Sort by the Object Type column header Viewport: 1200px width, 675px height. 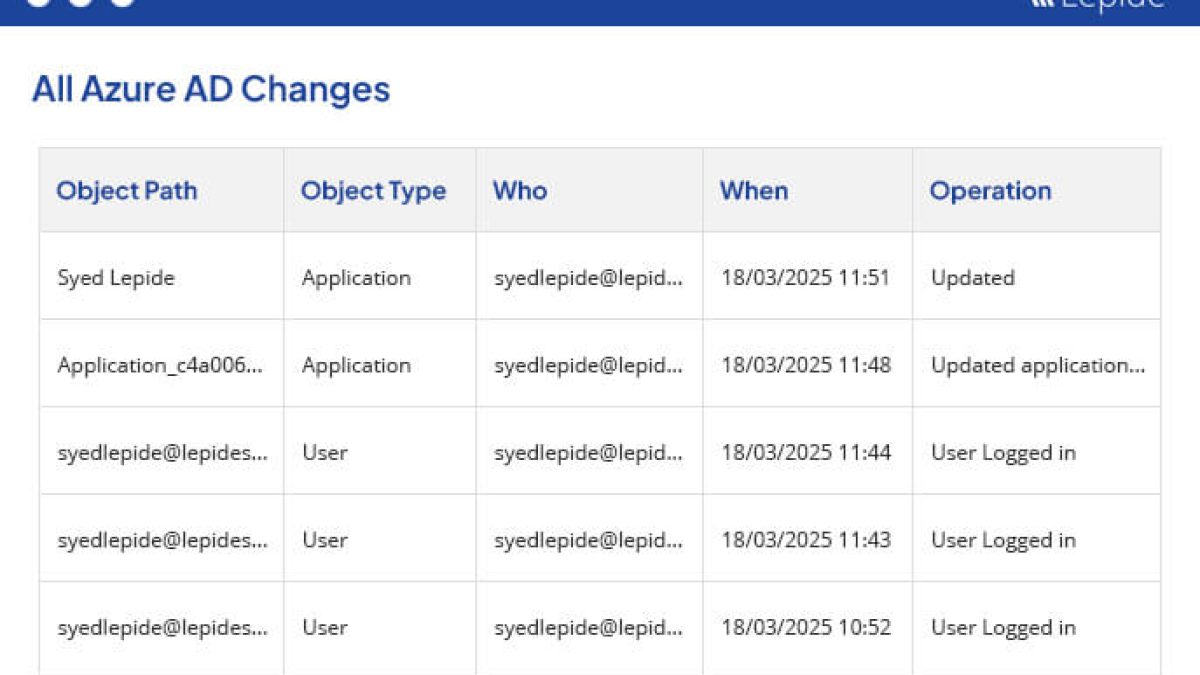373,191
